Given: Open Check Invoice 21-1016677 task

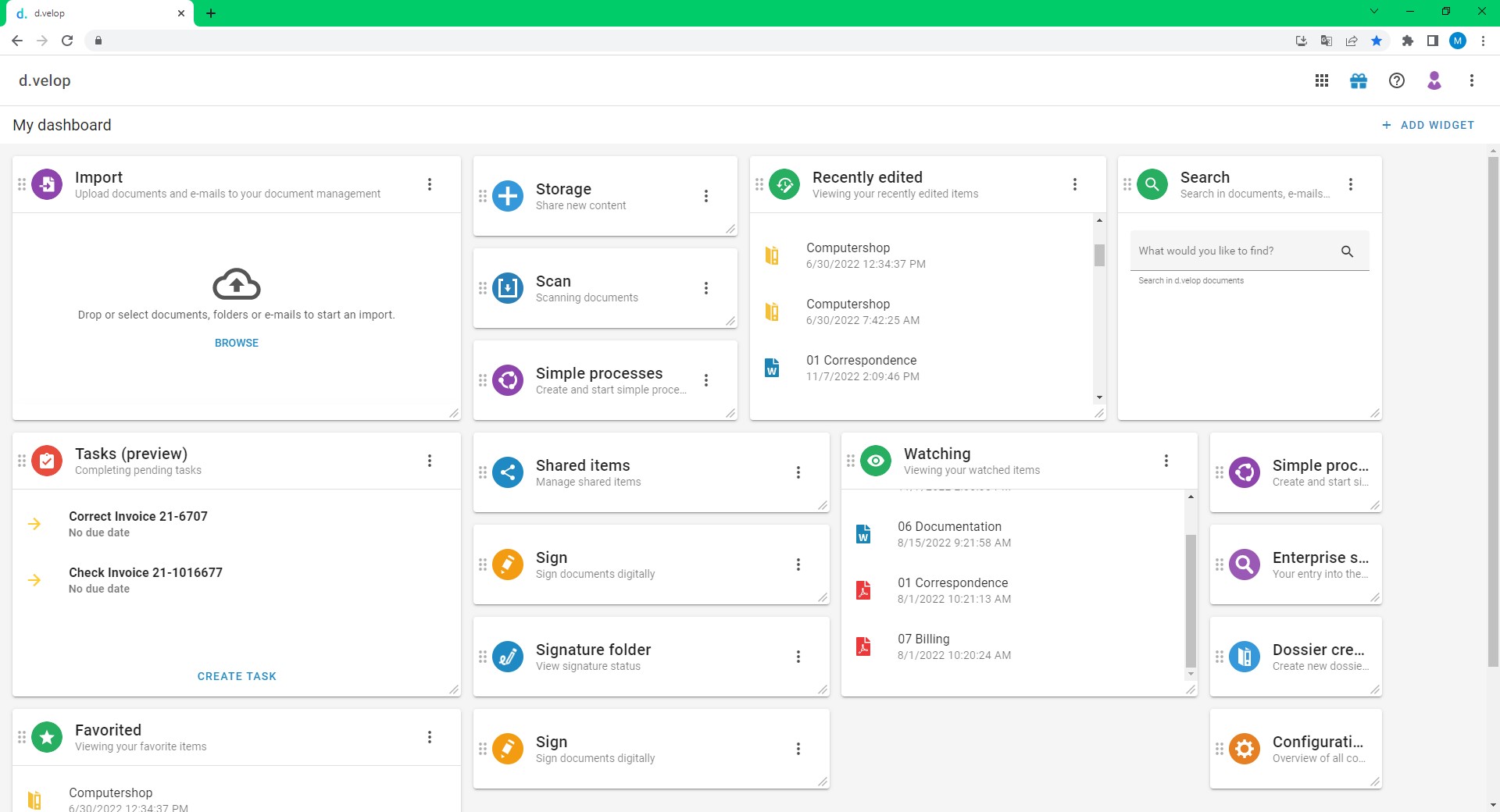Looking at the screenshot, I should [237, 580].
